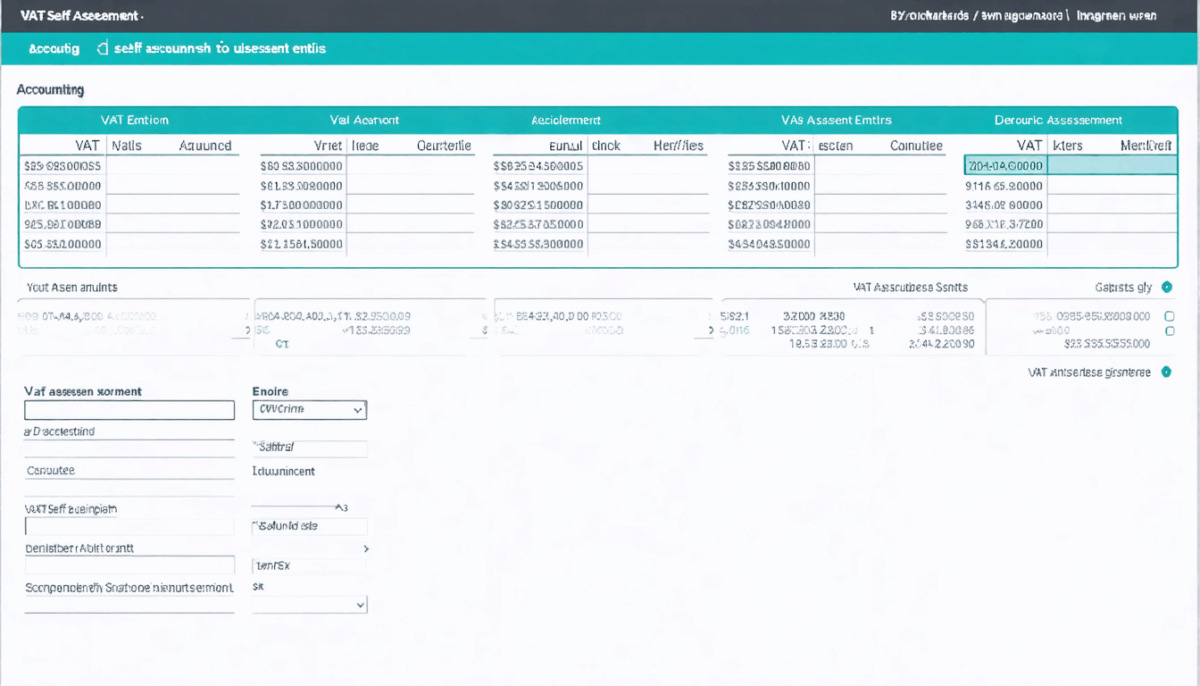
Task: Click the highlighted empty cell under 'Merit'
Action: pyautogui.click(x=1112, y=165)
